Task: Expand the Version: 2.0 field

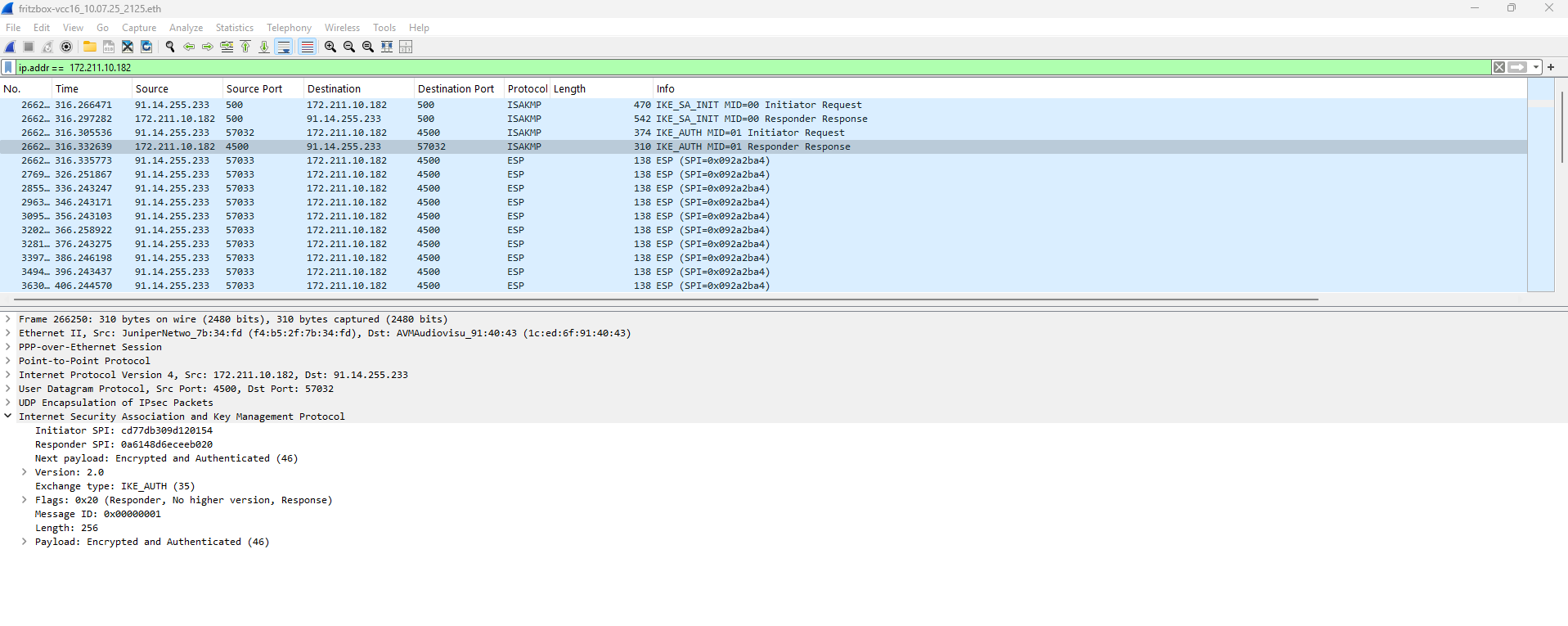Action: pos(25,472)
